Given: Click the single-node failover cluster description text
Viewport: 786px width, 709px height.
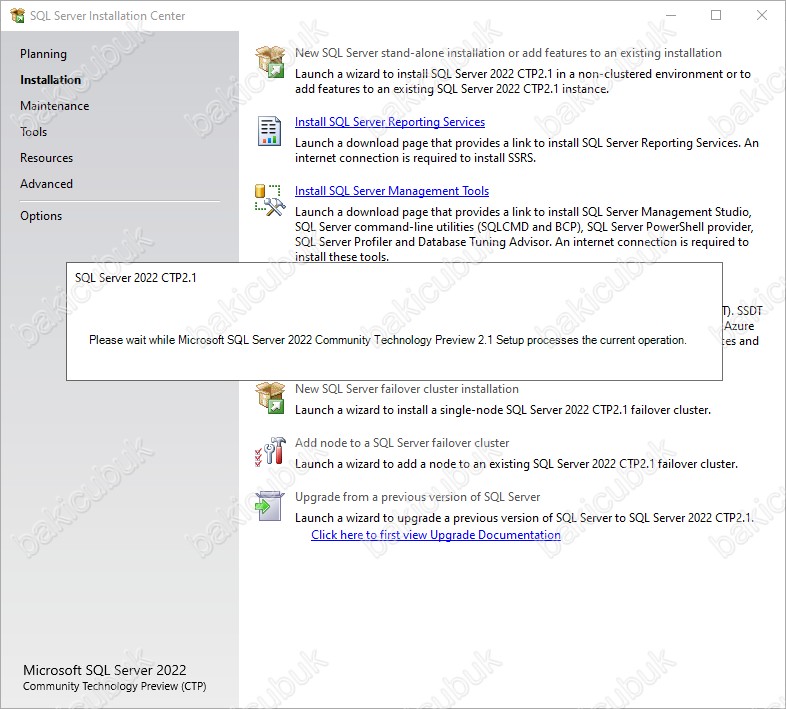Looking at the screenshot, I should pyautogui.click(x=503, y=410).
